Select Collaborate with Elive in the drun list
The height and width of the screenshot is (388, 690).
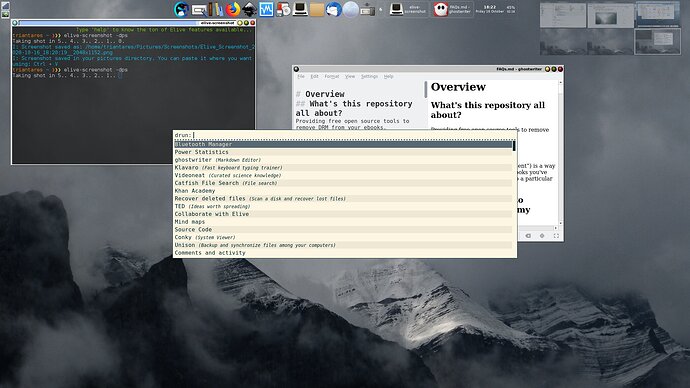point(343,214)
